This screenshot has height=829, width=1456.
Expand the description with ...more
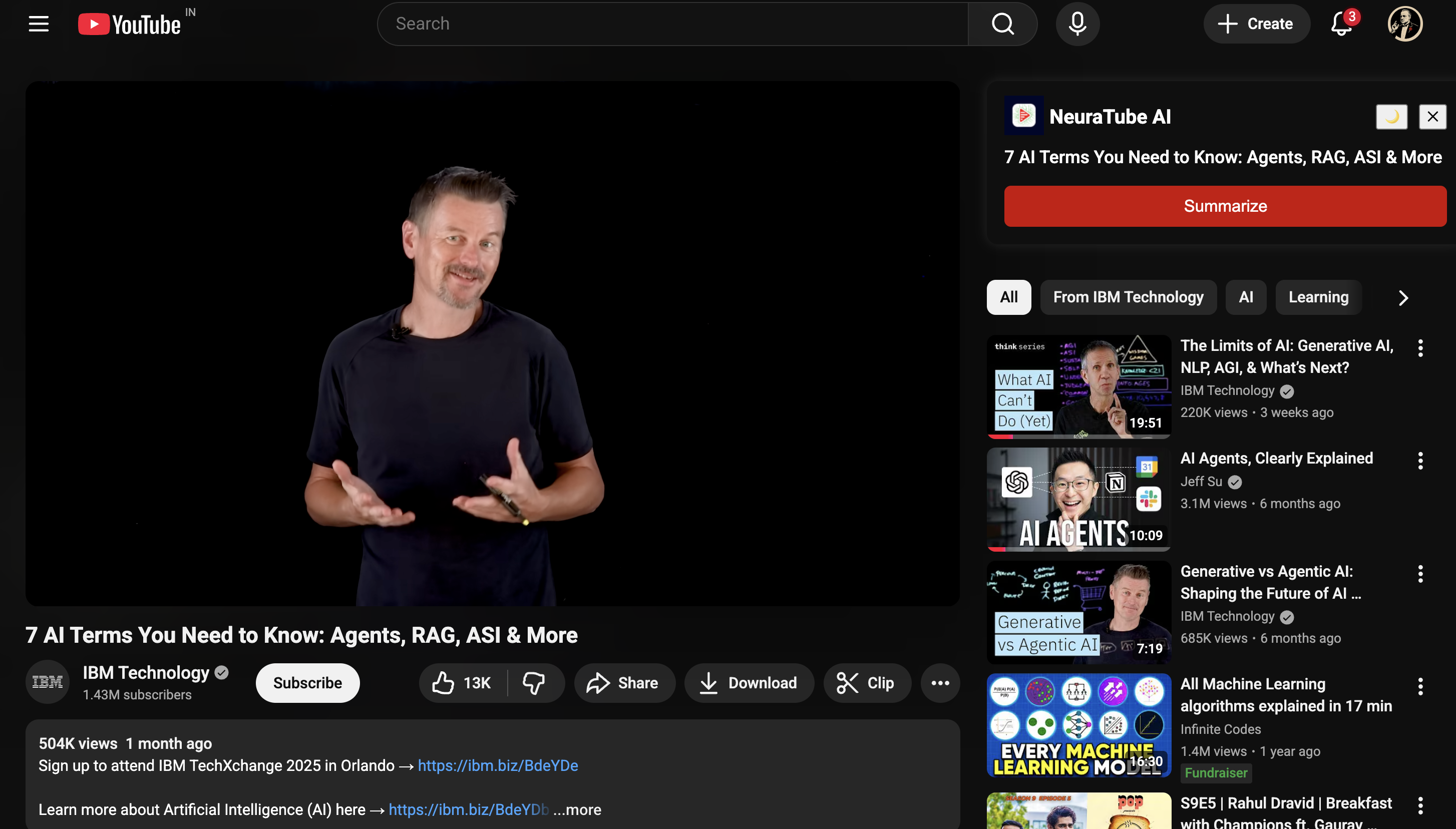point(577,809)
